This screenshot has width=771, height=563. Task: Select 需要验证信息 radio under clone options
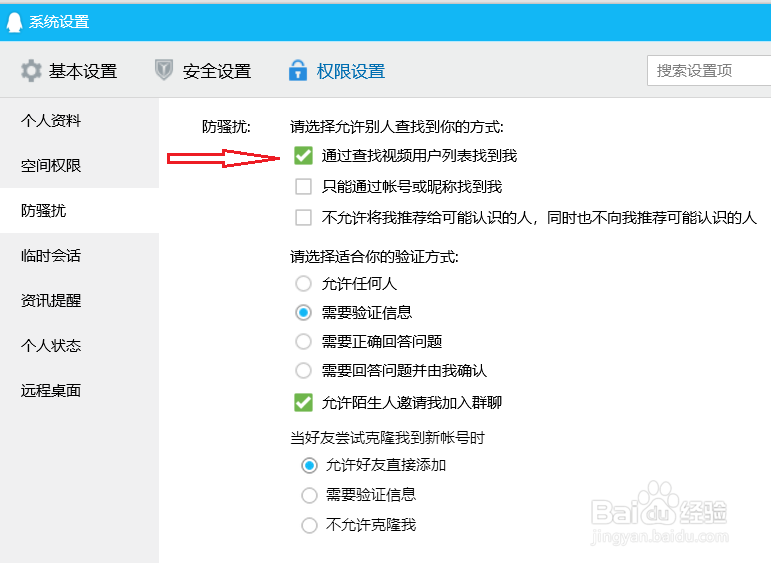(309, 495)
